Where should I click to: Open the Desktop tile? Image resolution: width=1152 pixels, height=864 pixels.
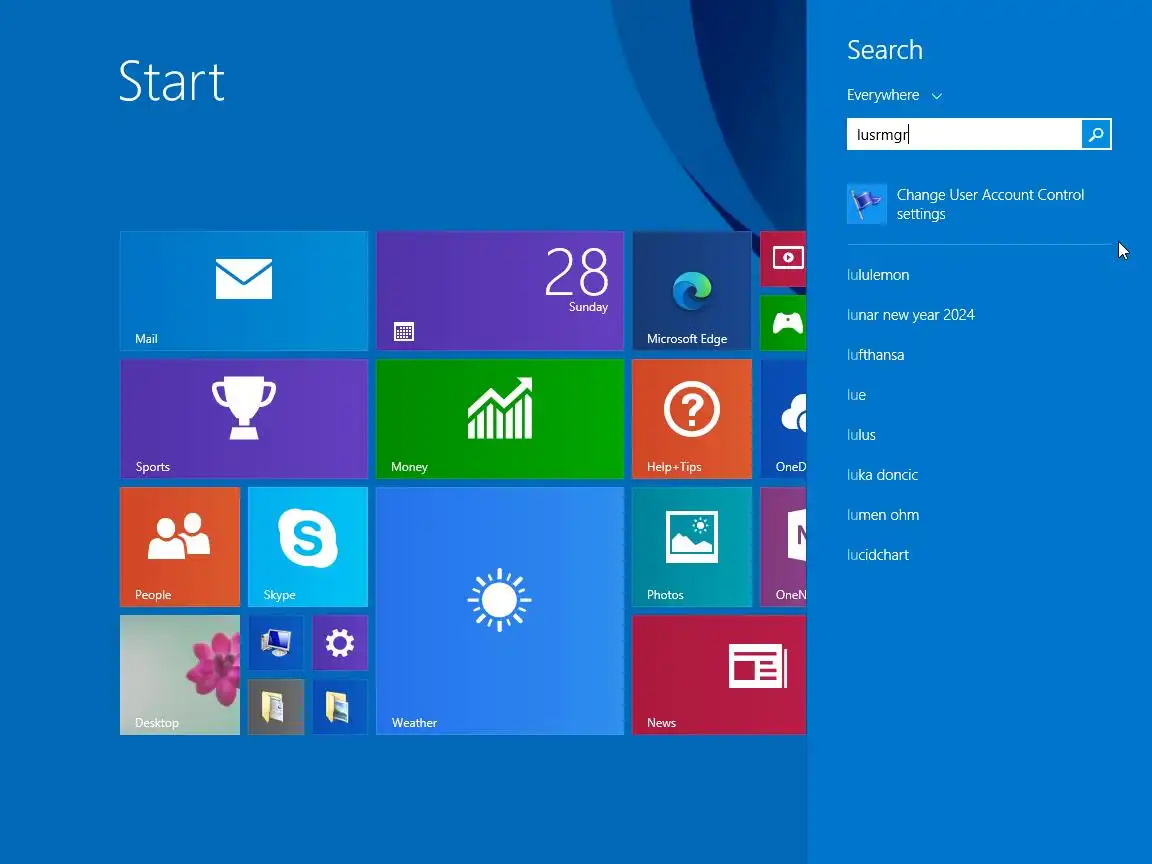point(180,674)
